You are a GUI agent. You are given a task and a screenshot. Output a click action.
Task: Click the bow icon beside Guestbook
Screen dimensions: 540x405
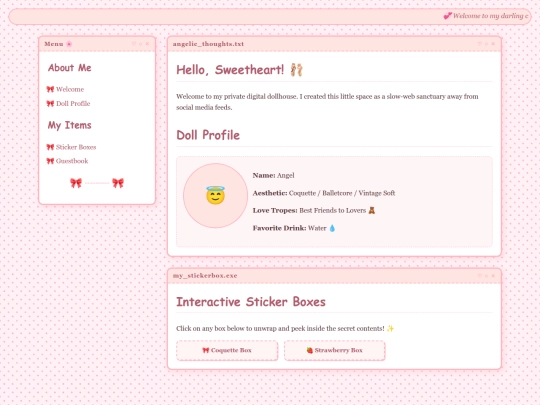point(50,161)
